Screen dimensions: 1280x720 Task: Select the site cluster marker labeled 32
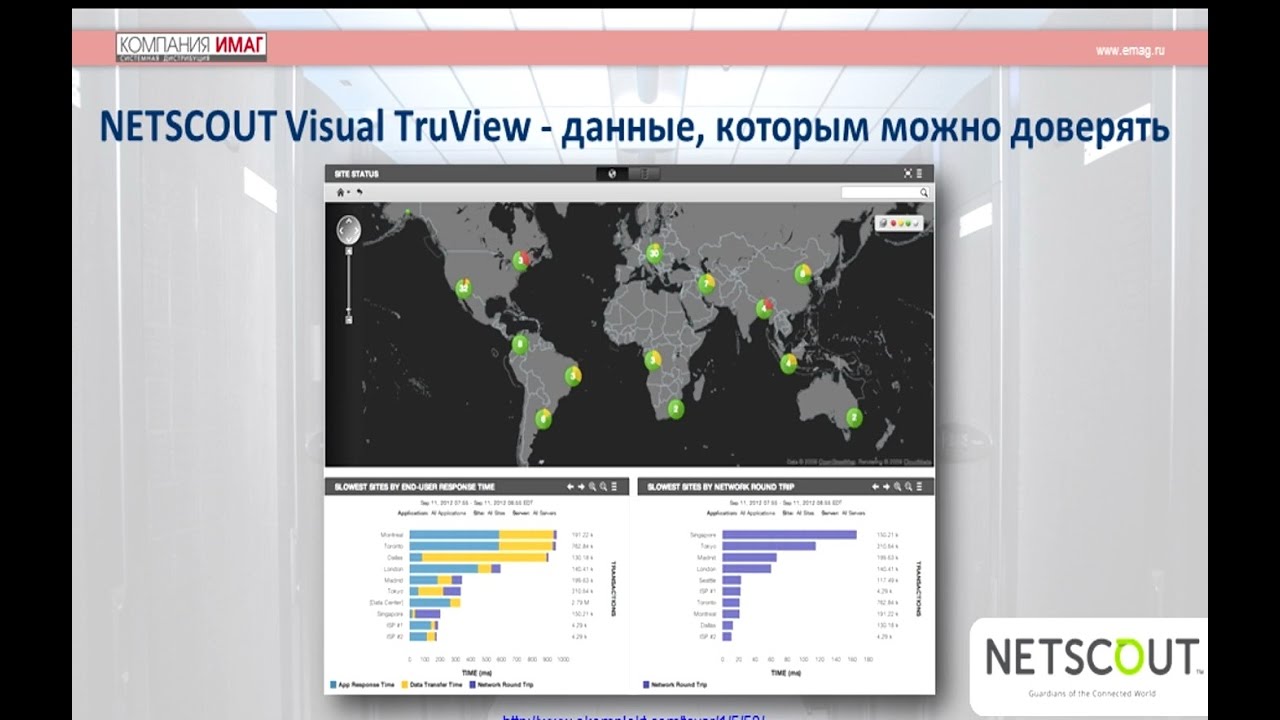[x=463, y=288]
